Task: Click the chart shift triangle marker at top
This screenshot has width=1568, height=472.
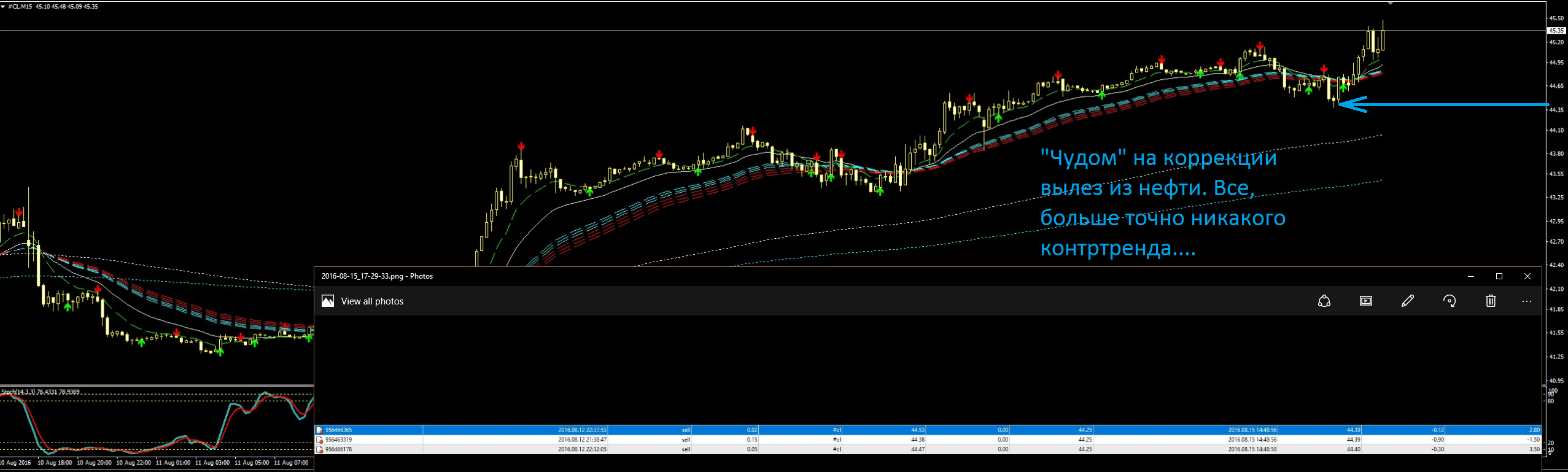Action: tap(1391, 4)
